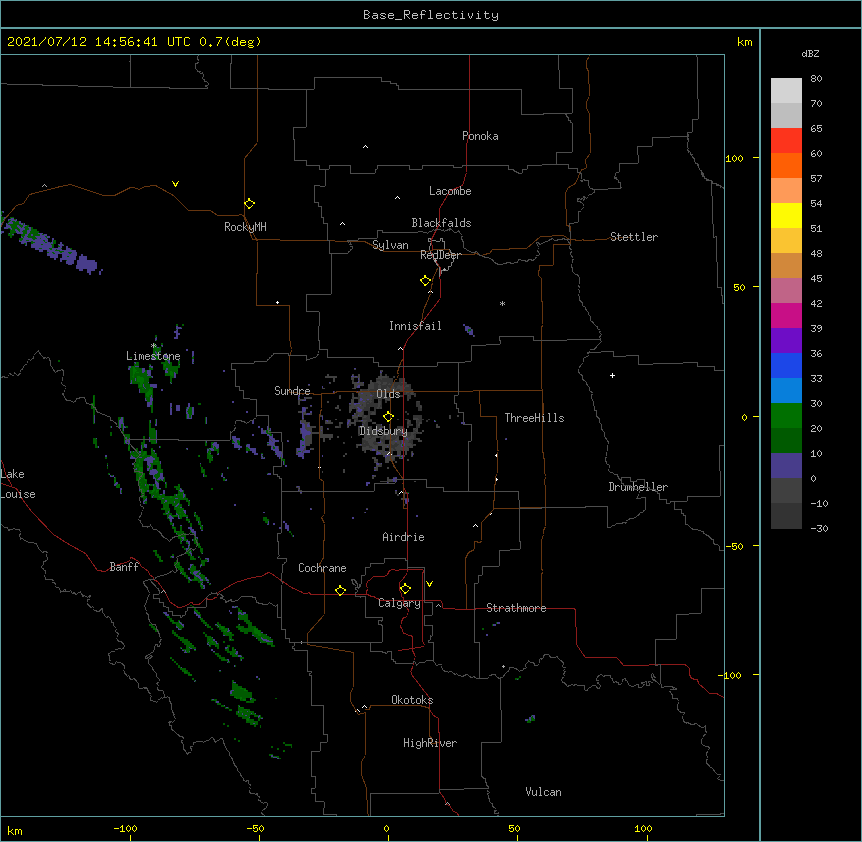Click the Base_Reflectivity title text
862x842 pixels.
point(431,15)
